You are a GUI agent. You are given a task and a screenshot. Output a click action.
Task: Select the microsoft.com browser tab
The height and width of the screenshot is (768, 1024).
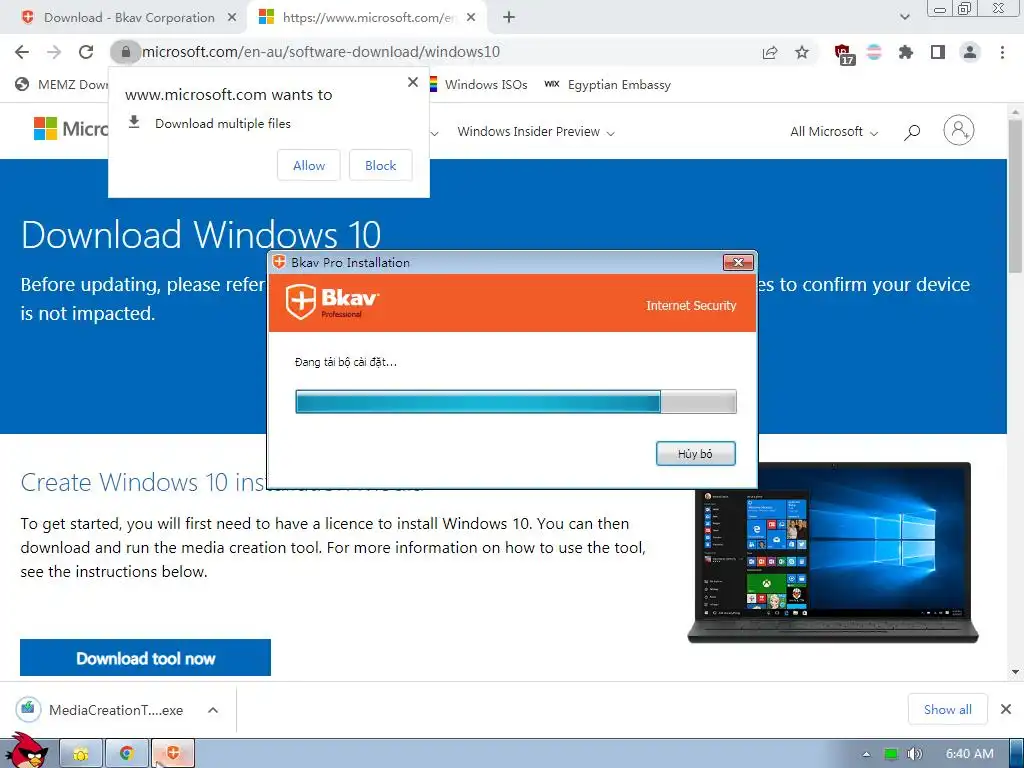pos(366,18)
